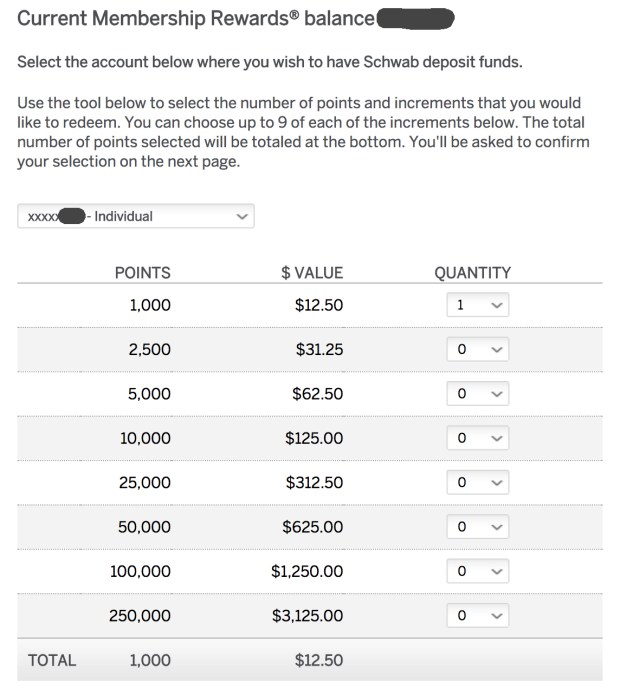Click the $1,250.00 value cell
The image size is (620, 696).
tap(307, 571)
